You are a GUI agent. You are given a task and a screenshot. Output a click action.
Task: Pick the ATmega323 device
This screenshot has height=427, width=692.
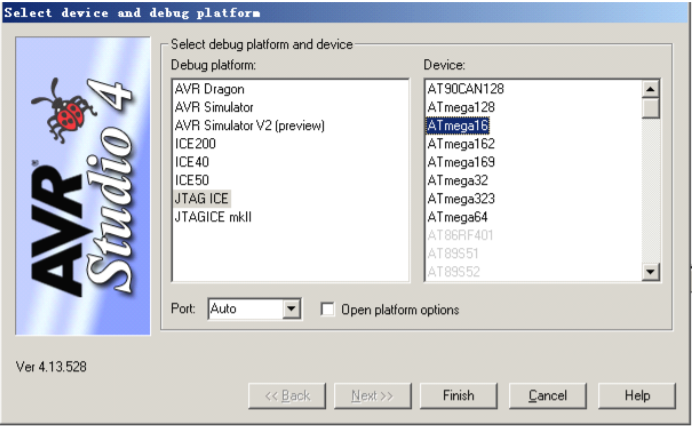coord(461,199)
